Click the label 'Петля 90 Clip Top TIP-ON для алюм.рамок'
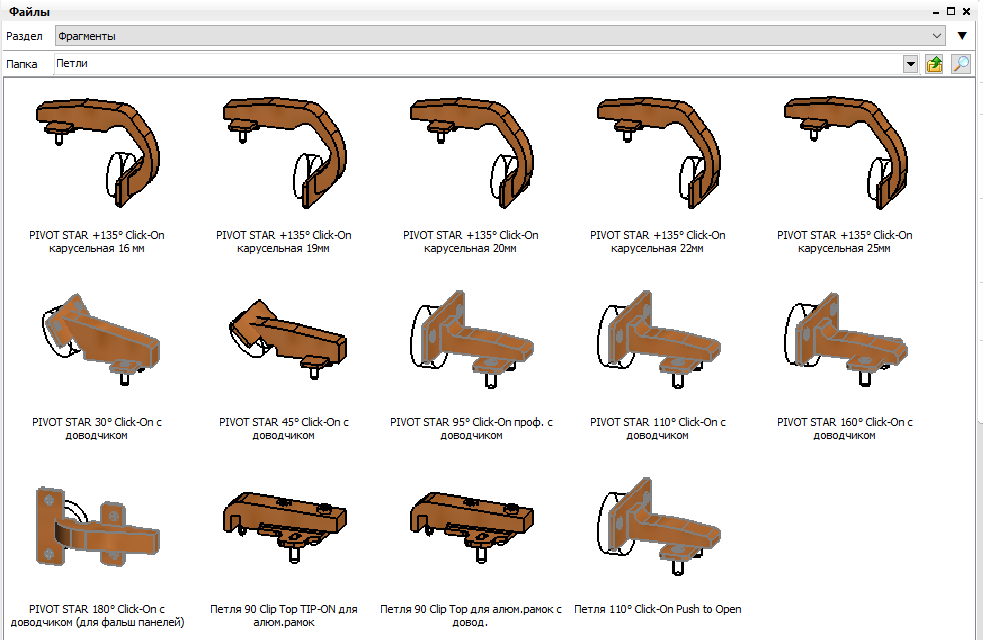The width and height of the screenshot is (983, 640). click(283, 616)
